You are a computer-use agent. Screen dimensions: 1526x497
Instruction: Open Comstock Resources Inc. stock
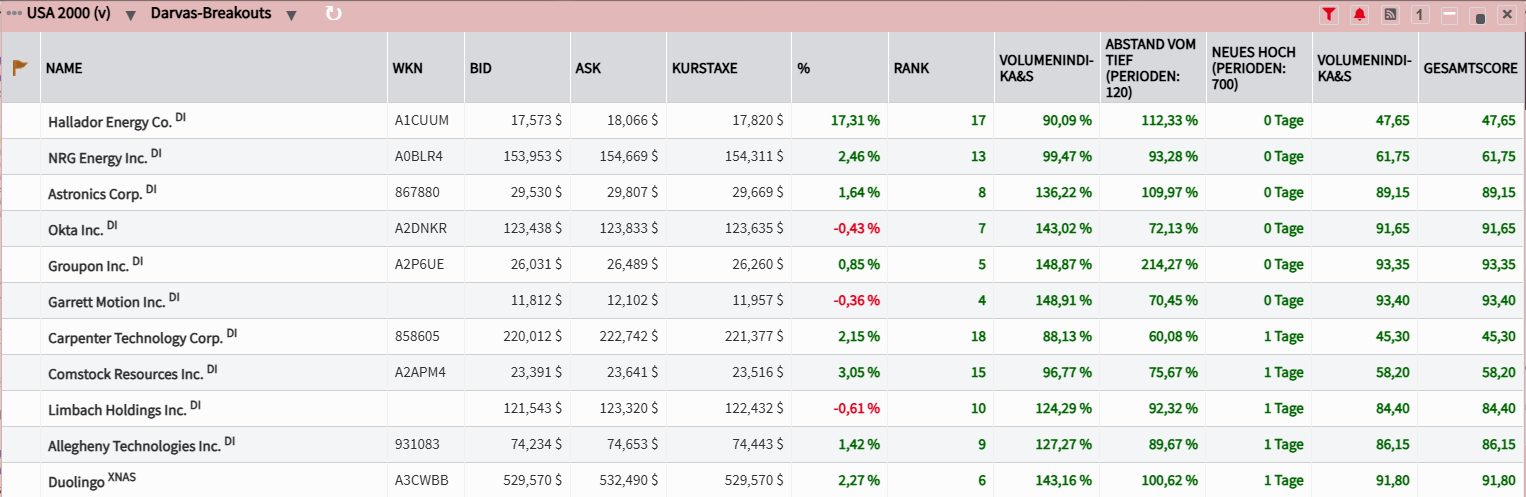[x=126, y=373]
